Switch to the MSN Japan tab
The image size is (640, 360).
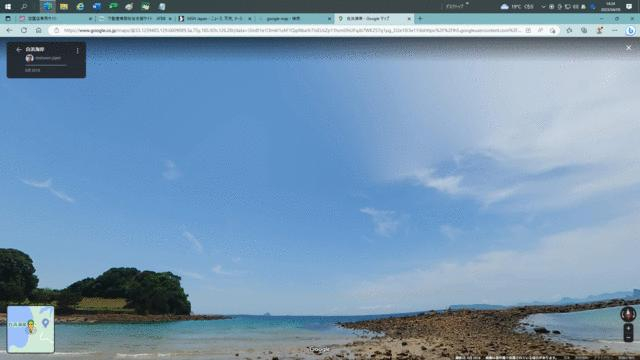click(215, 19)
